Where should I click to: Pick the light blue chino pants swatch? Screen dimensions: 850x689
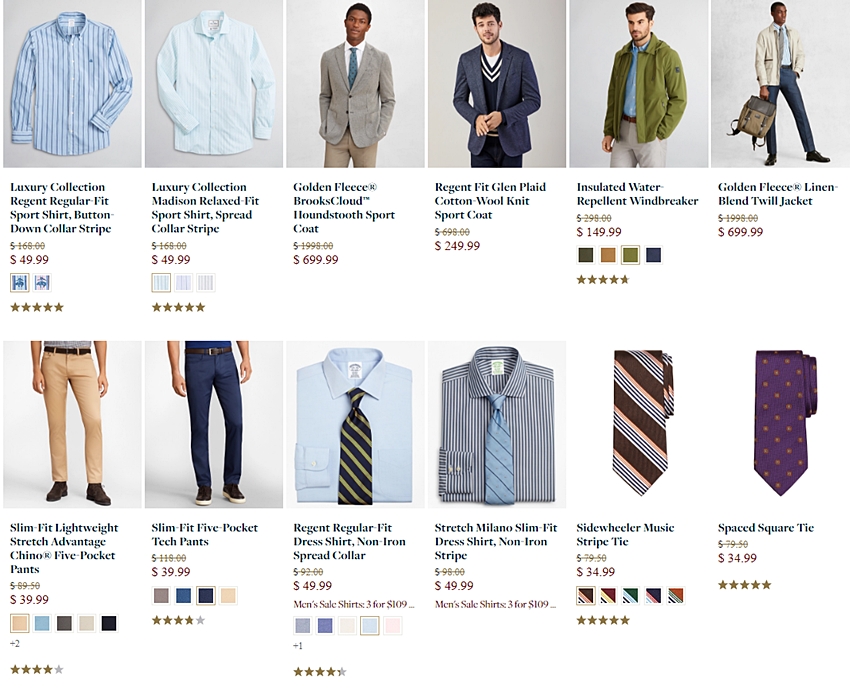click(42, 623)
